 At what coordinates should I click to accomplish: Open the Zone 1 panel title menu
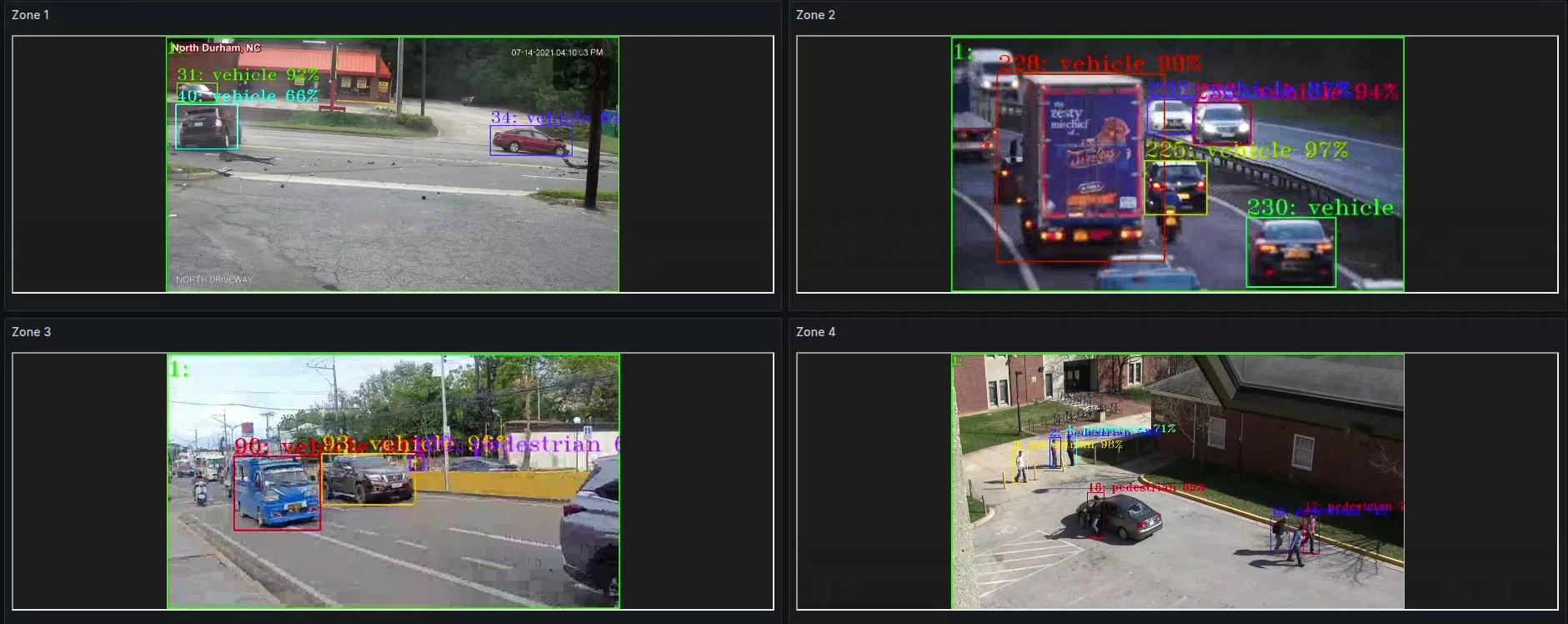point(30,15)
